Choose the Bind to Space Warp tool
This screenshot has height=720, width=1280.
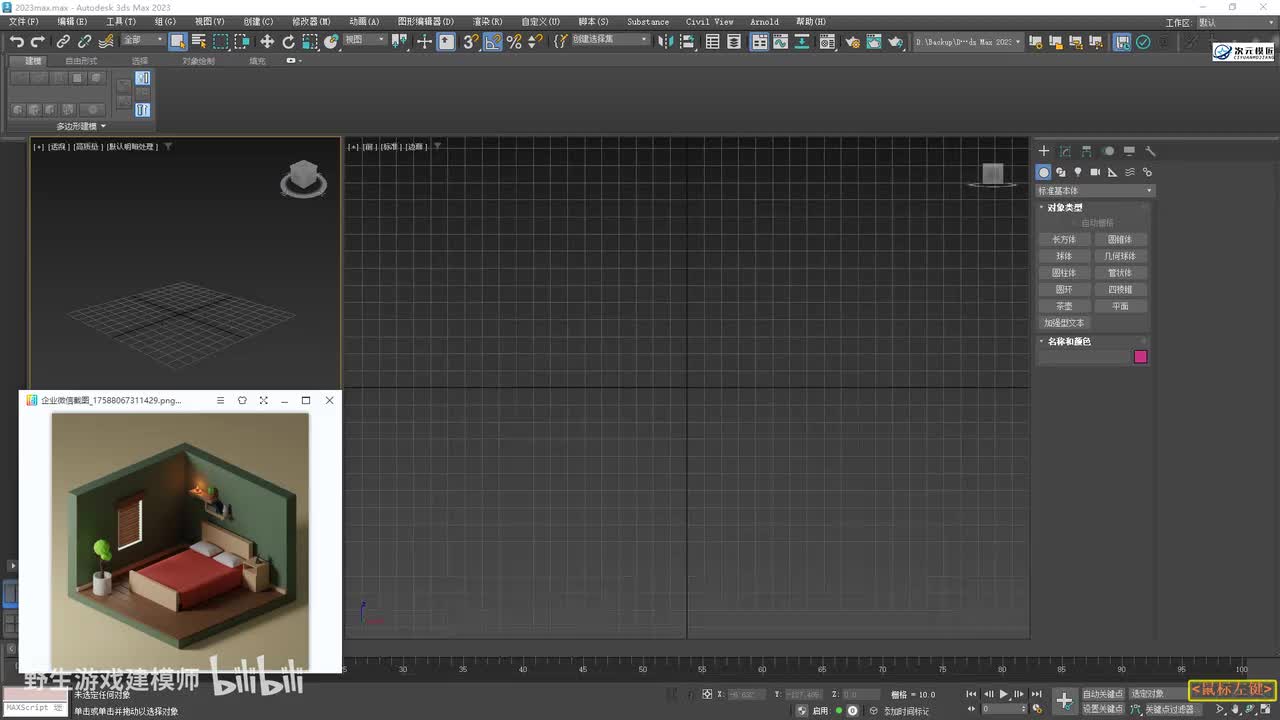[x=105, y=41]
